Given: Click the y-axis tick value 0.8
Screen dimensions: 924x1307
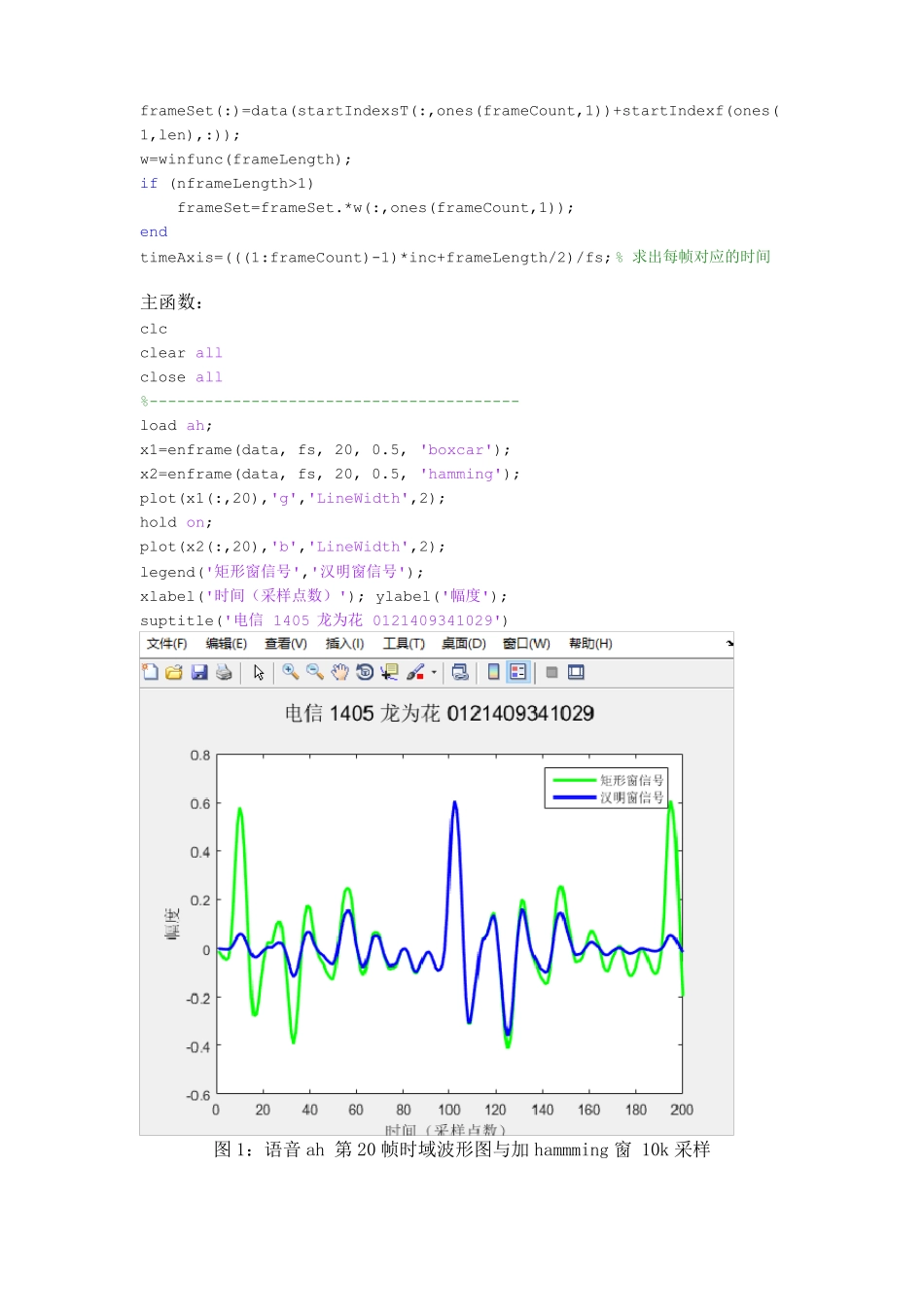Looking at the screenshot, I should (x=200, y=756).
